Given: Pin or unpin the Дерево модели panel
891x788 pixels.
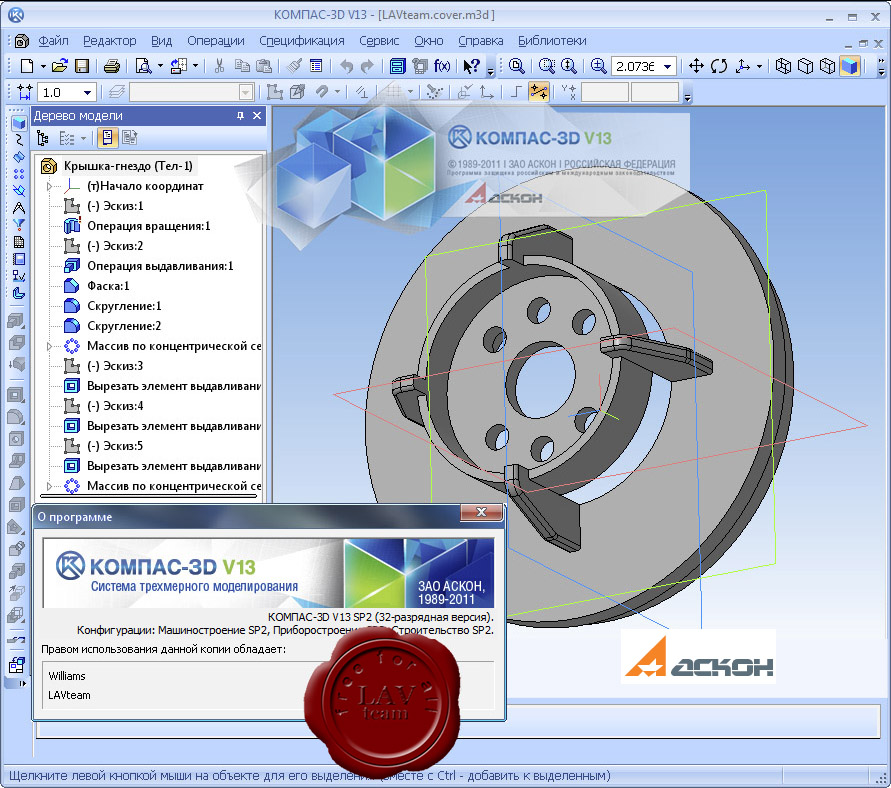Looking at the screenshot, I should click(240, 116).
